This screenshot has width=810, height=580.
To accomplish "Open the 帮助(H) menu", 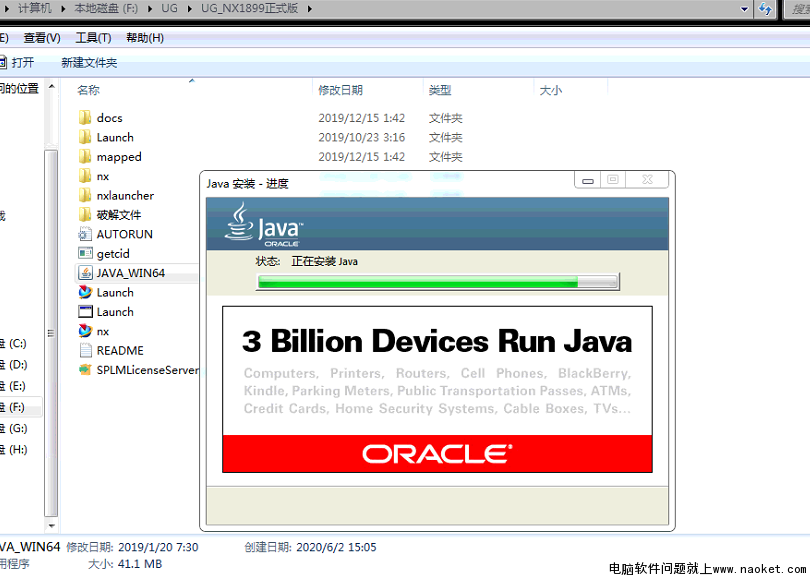I will [145, 38].
